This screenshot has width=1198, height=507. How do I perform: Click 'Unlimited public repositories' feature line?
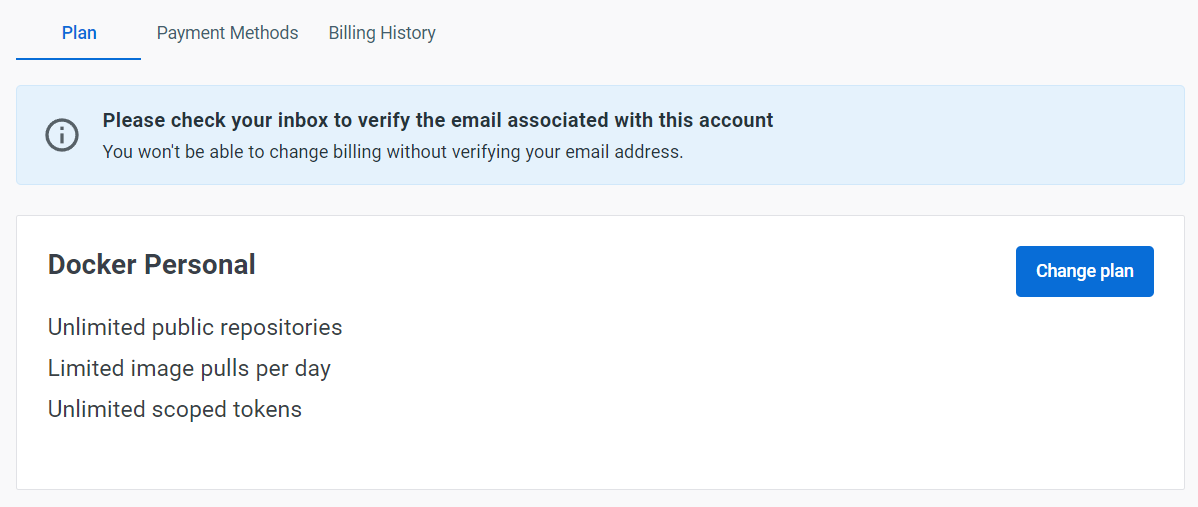pos(195,328)
